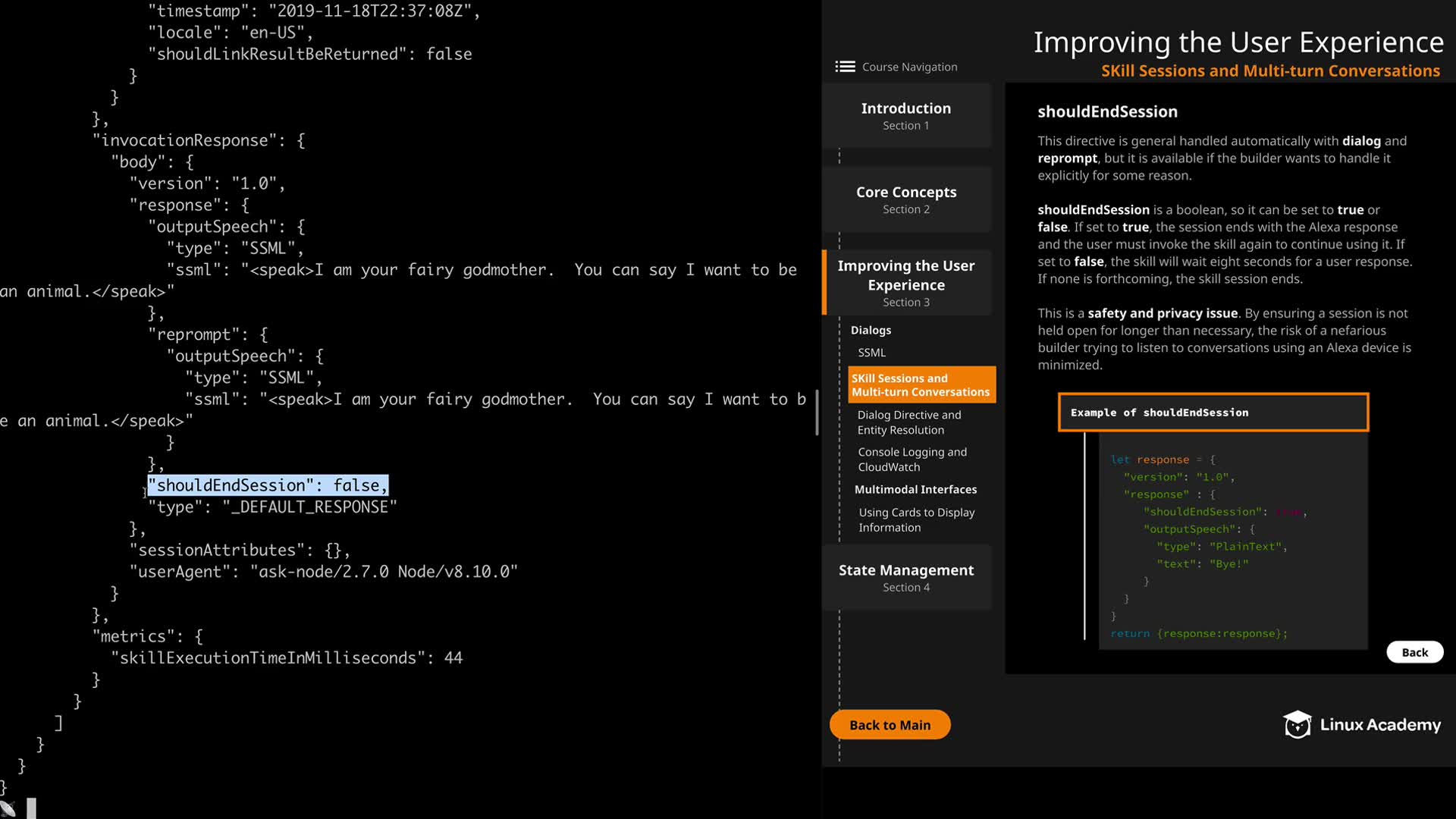Click the satellite icon at terminal bottom-left
This screenshot has width=1456, height=819.
[x=8, y=808]
